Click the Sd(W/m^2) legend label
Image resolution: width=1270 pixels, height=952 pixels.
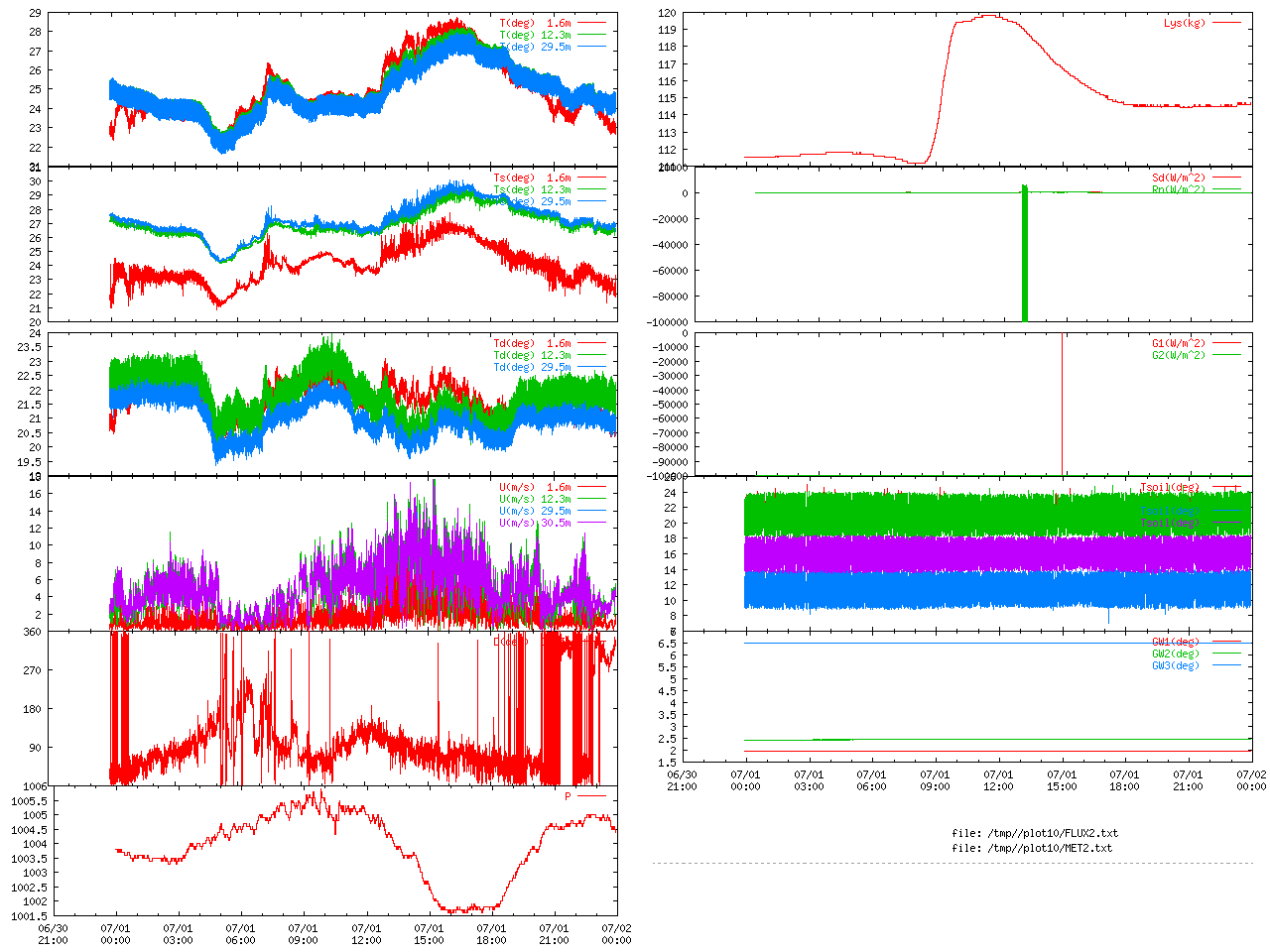(x=1179, y=178)
